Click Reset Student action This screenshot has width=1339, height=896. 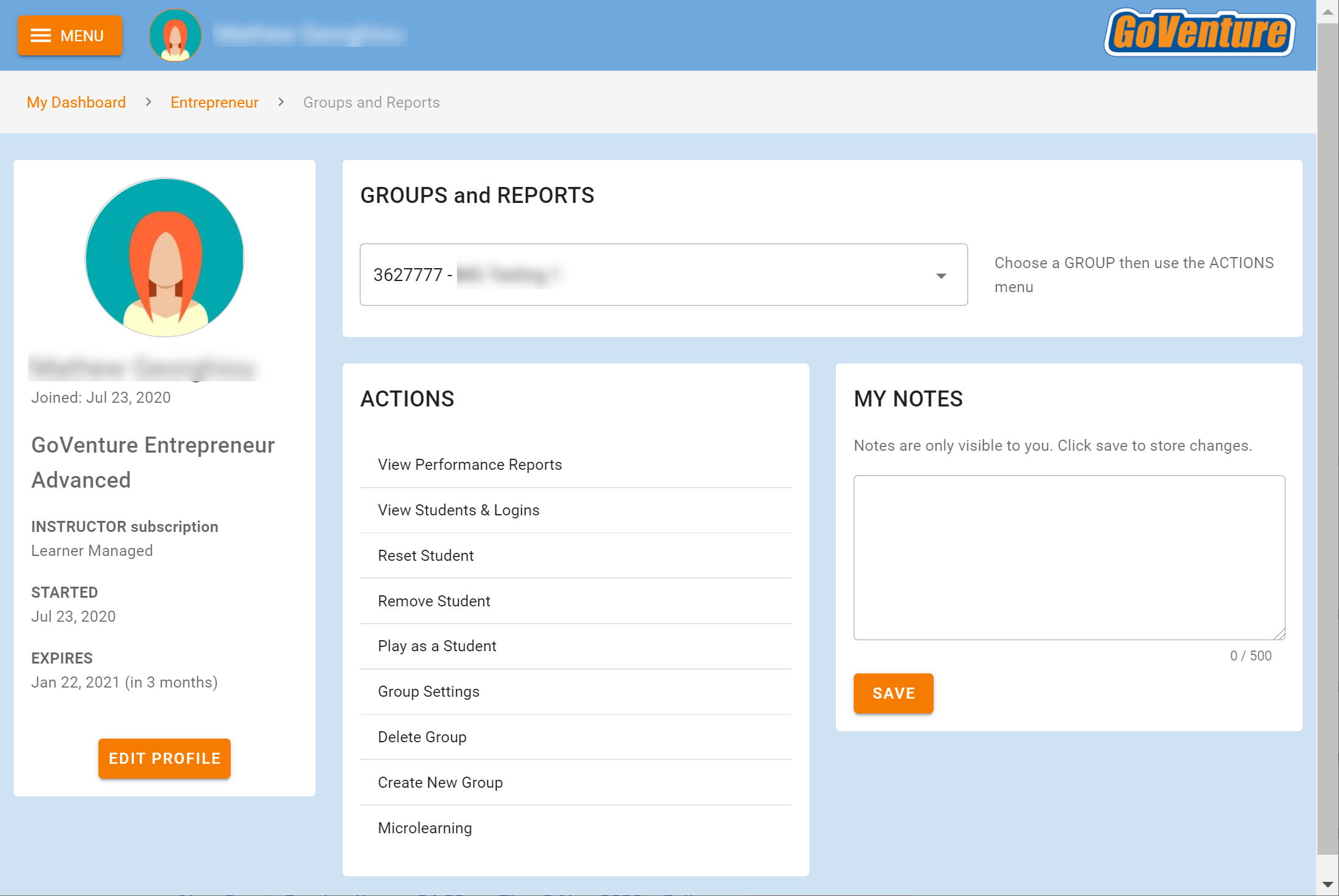point(426,555)
